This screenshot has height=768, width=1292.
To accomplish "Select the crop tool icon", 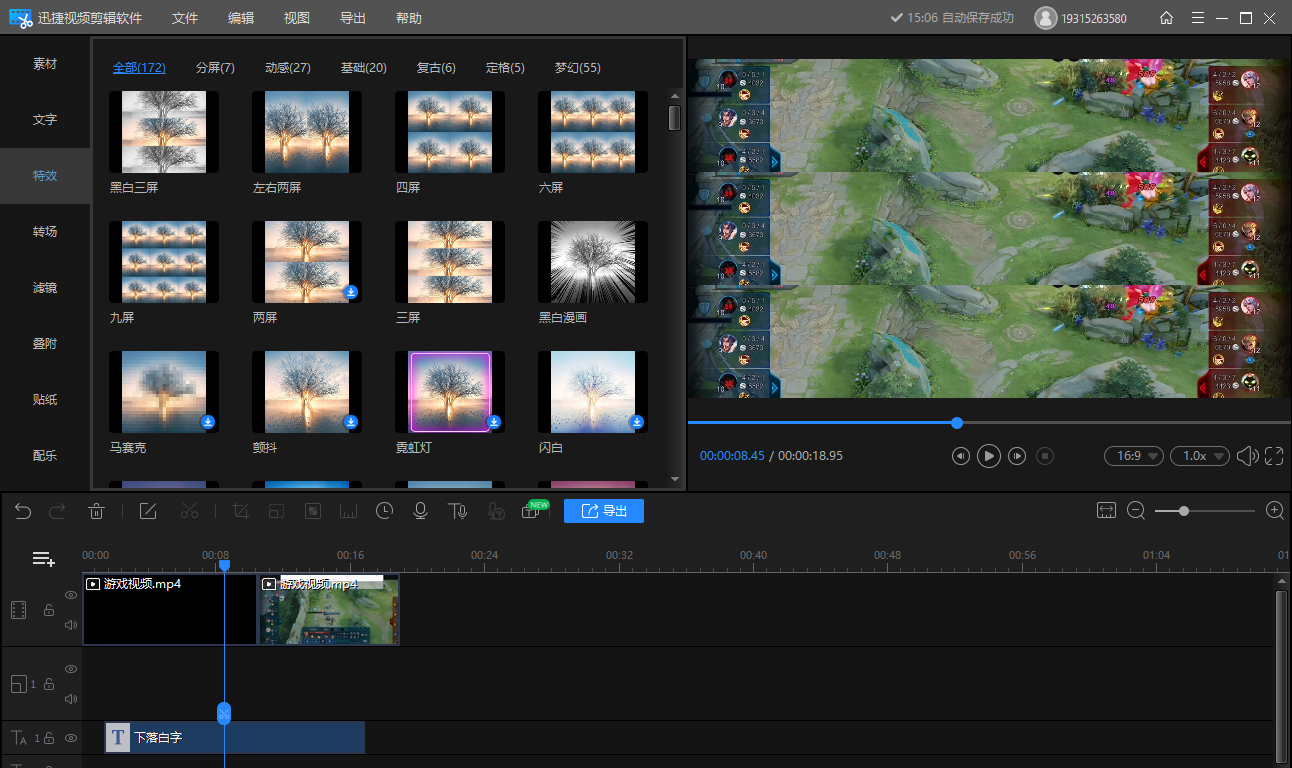I will point(241,511).
